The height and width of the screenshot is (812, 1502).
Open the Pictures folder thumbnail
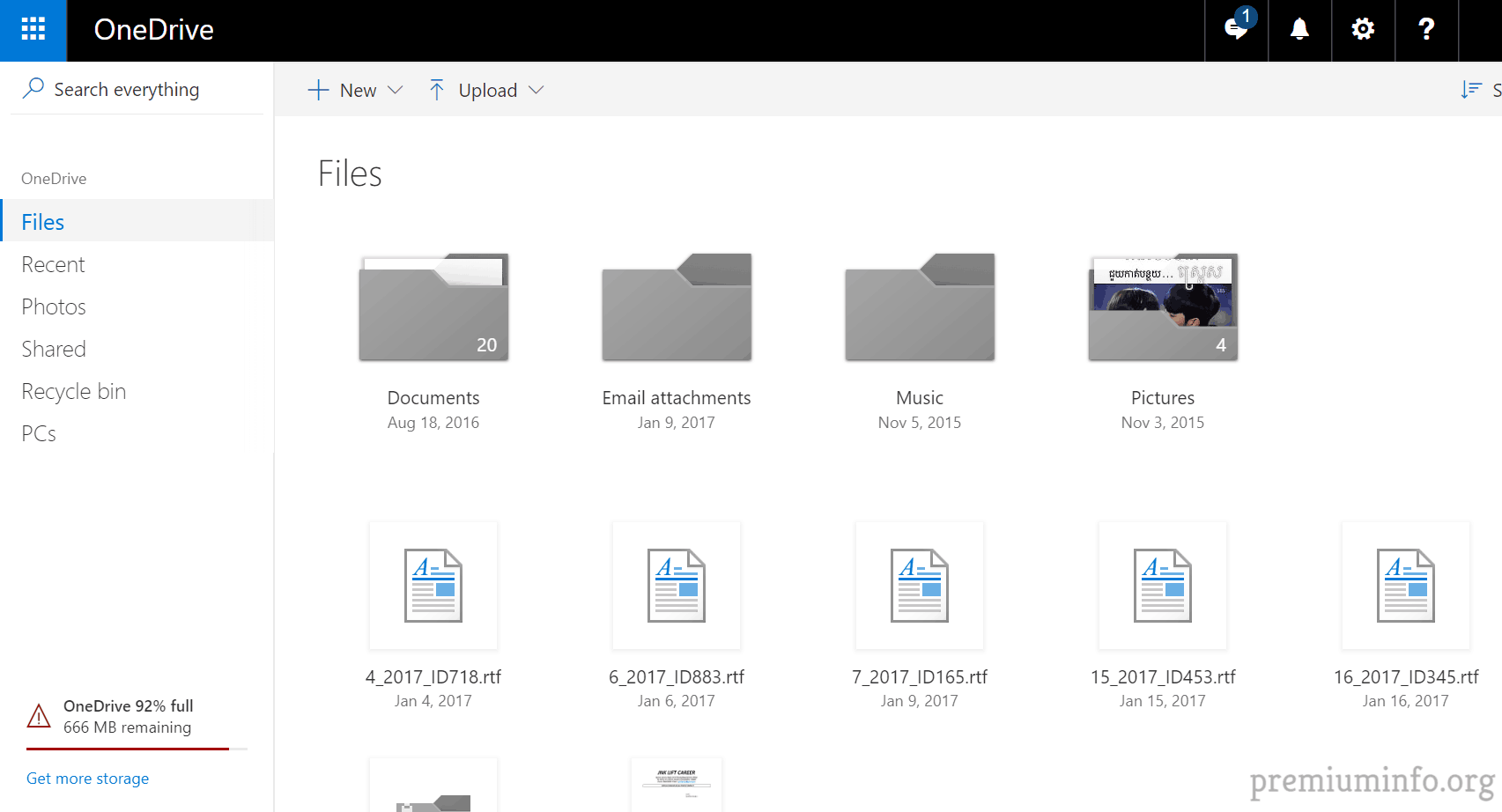click(1163, 307)
